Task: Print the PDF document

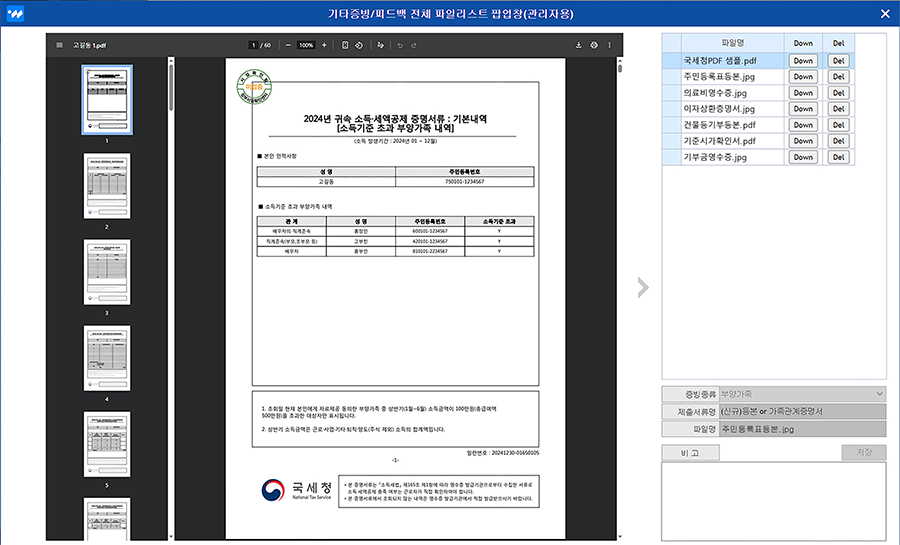Action: pyautogui.click(x=594, y=45)
